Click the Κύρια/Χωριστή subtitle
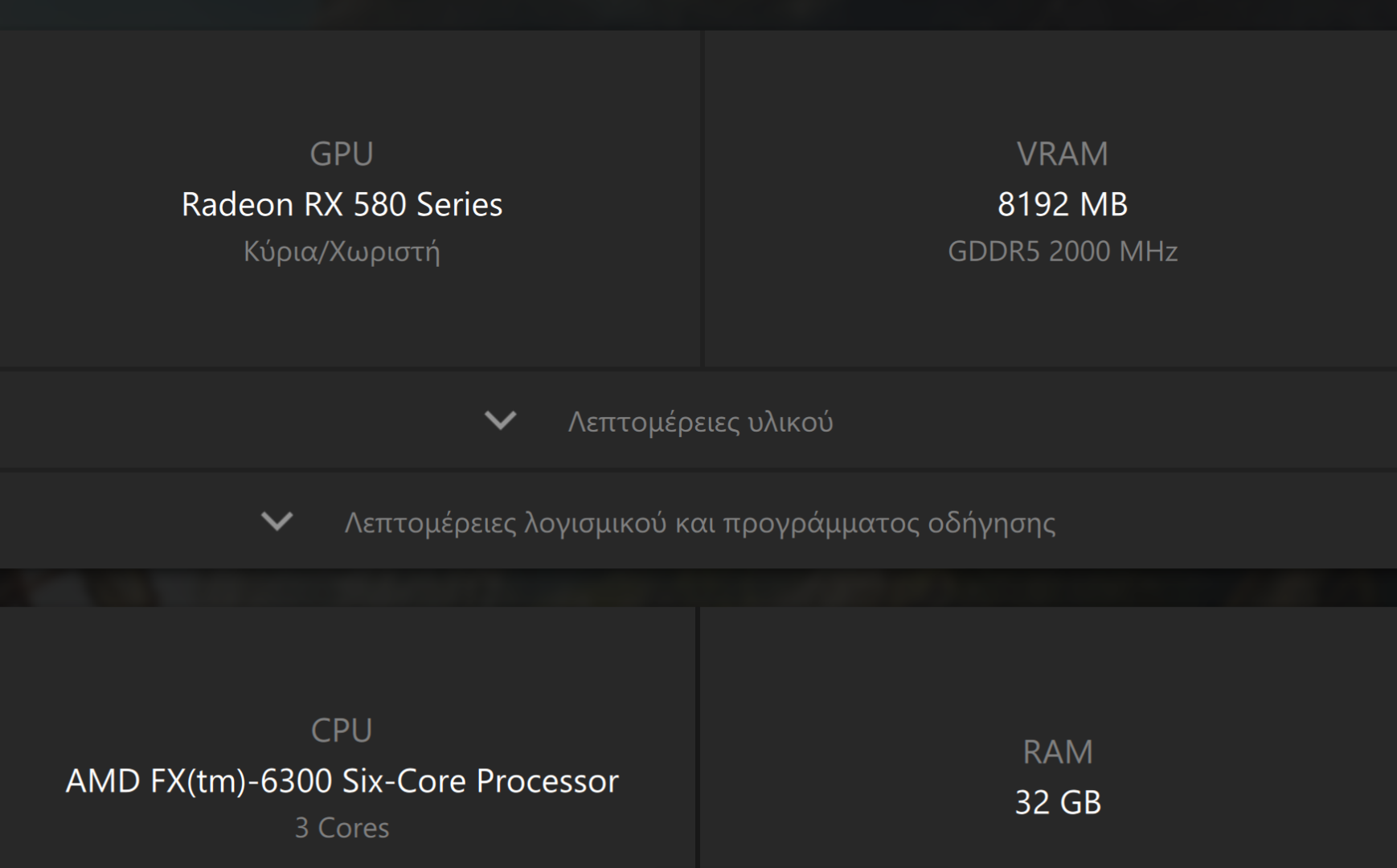Image resolution: width=1397 pixels, height=868 pixels. (342, 252)
